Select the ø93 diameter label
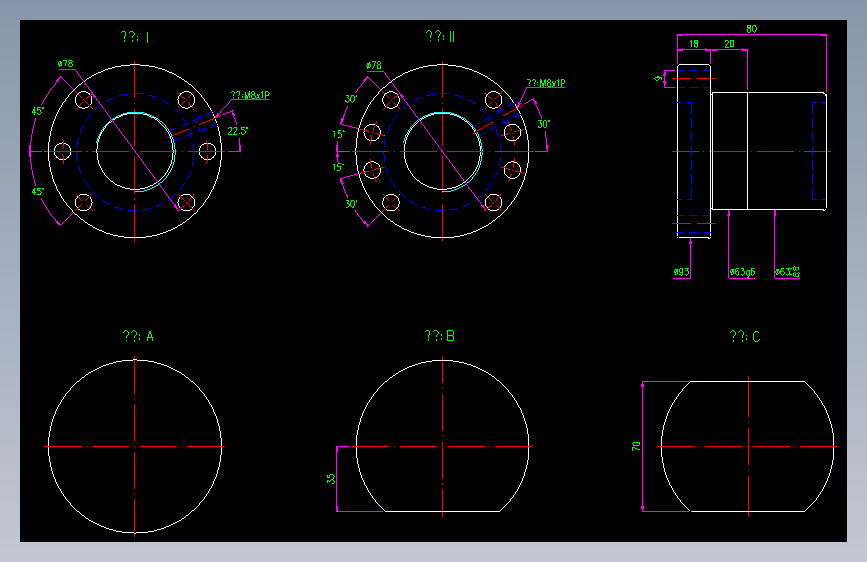The width and height of the screenshot is (867, 562). [681, 272]
